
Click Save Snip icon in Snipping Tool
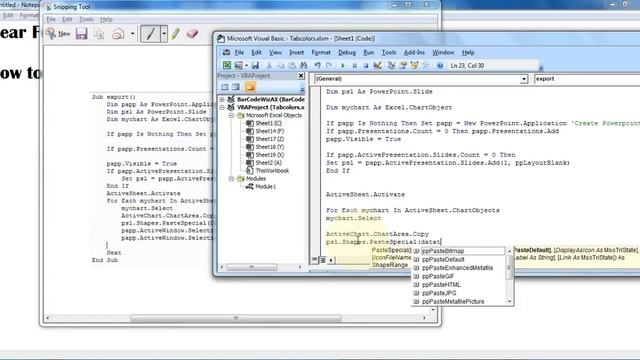click(x=82, y=33)
